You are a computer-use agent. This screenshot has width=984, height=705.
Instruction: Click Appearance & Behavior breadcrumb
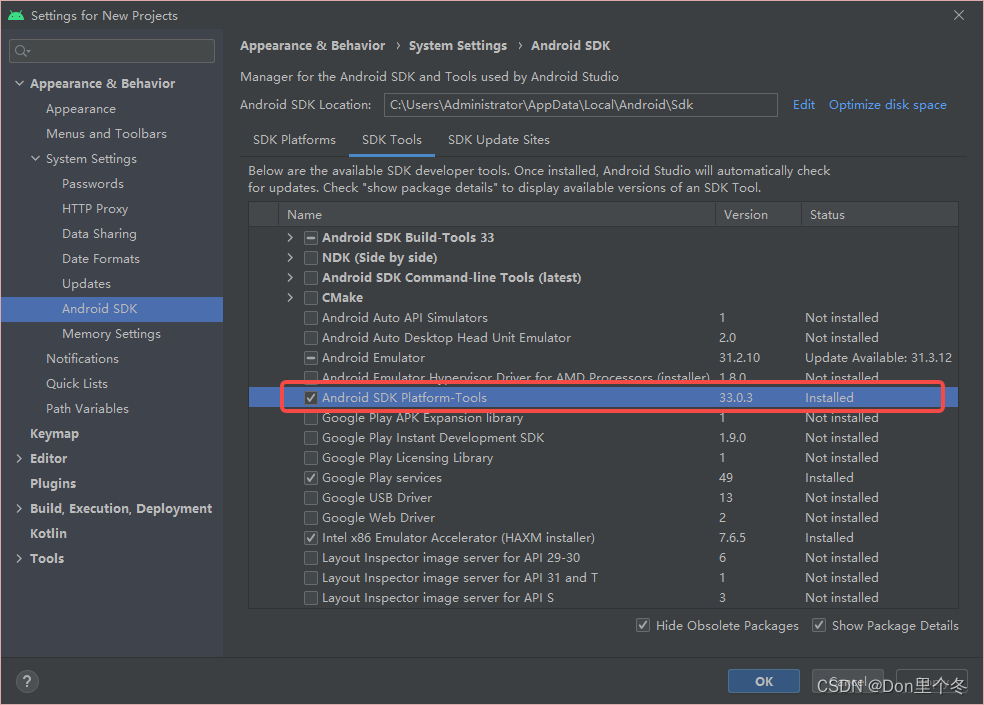[313, 46]
